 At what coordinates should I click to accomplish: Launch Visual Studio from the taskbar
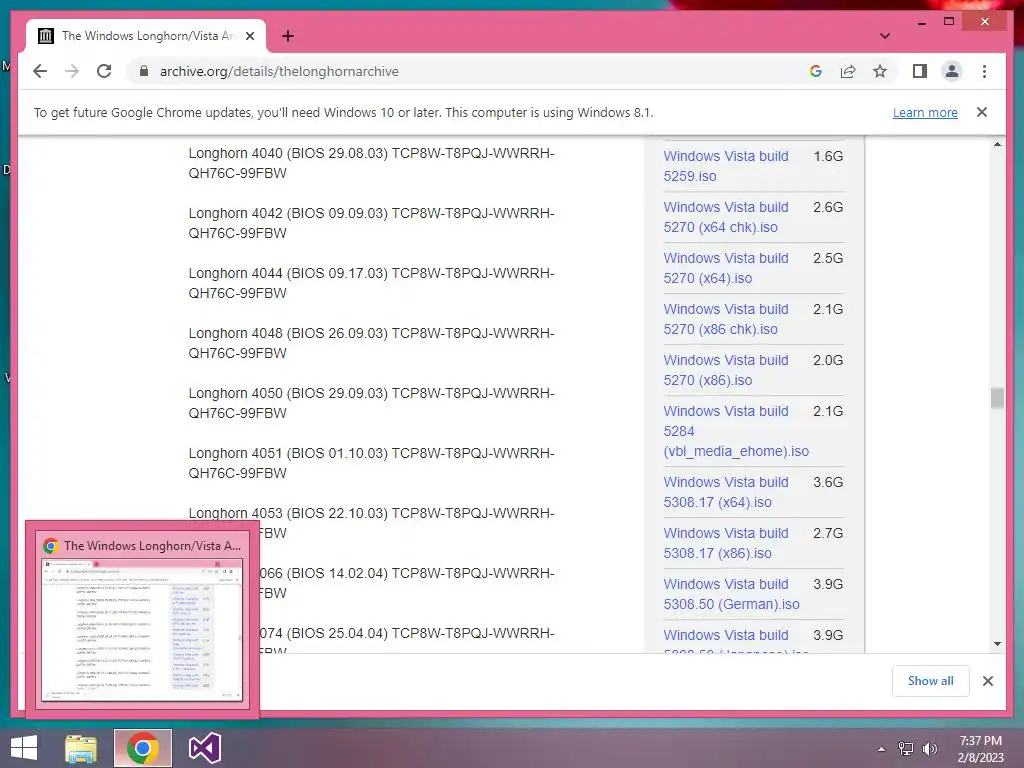pyautogui.click(x=204, y=748)
